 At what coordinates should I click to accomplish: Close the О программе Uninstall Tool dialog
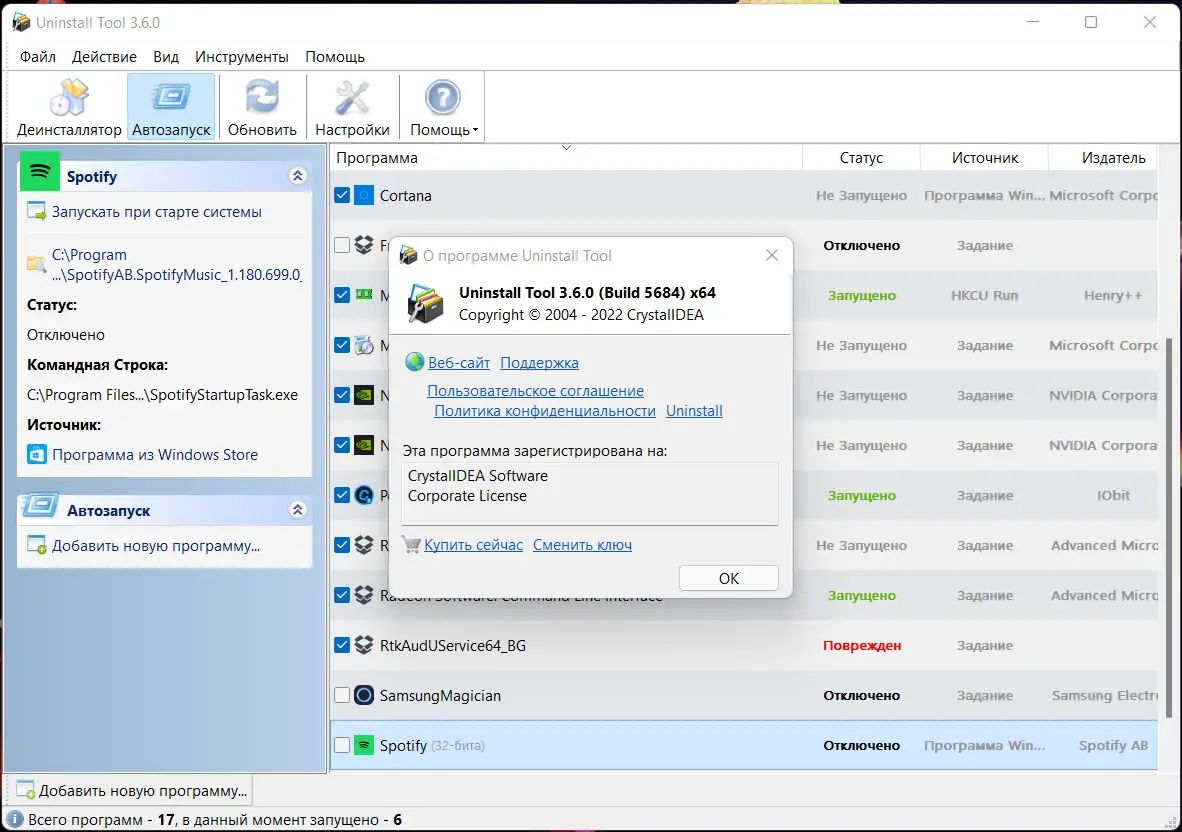point(772,255)
